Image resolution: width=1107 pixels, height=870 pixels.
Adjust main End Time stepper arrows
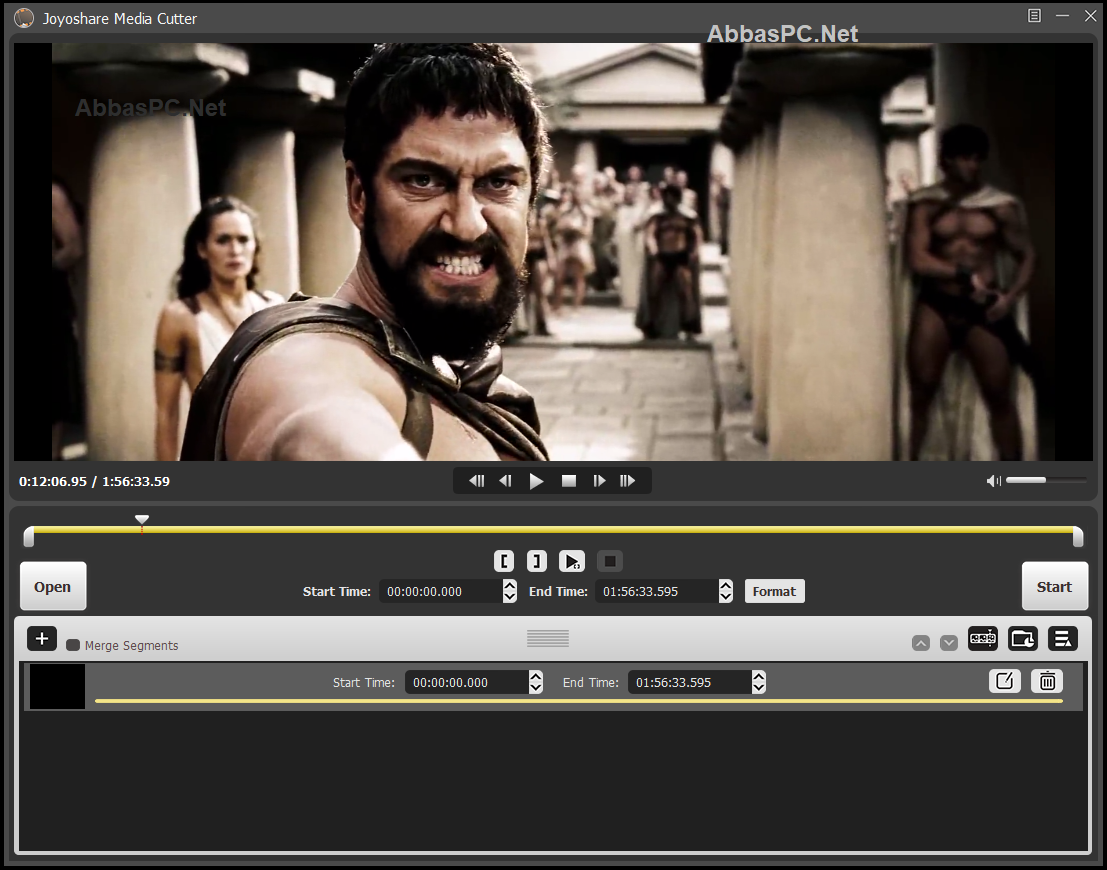click(x=726, y=591)
